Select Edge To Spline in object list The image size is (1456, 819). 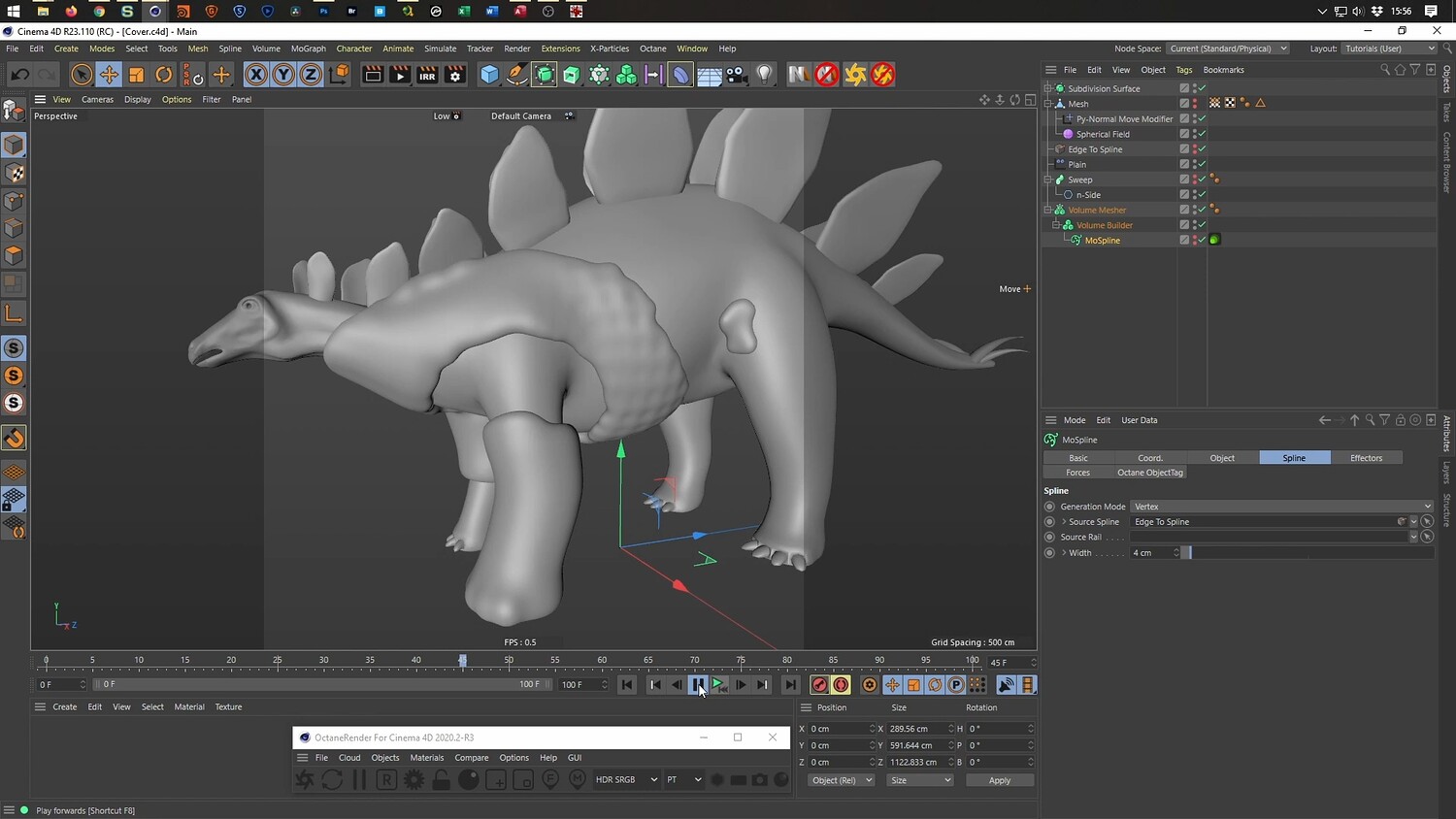(x=1095, y=149)
